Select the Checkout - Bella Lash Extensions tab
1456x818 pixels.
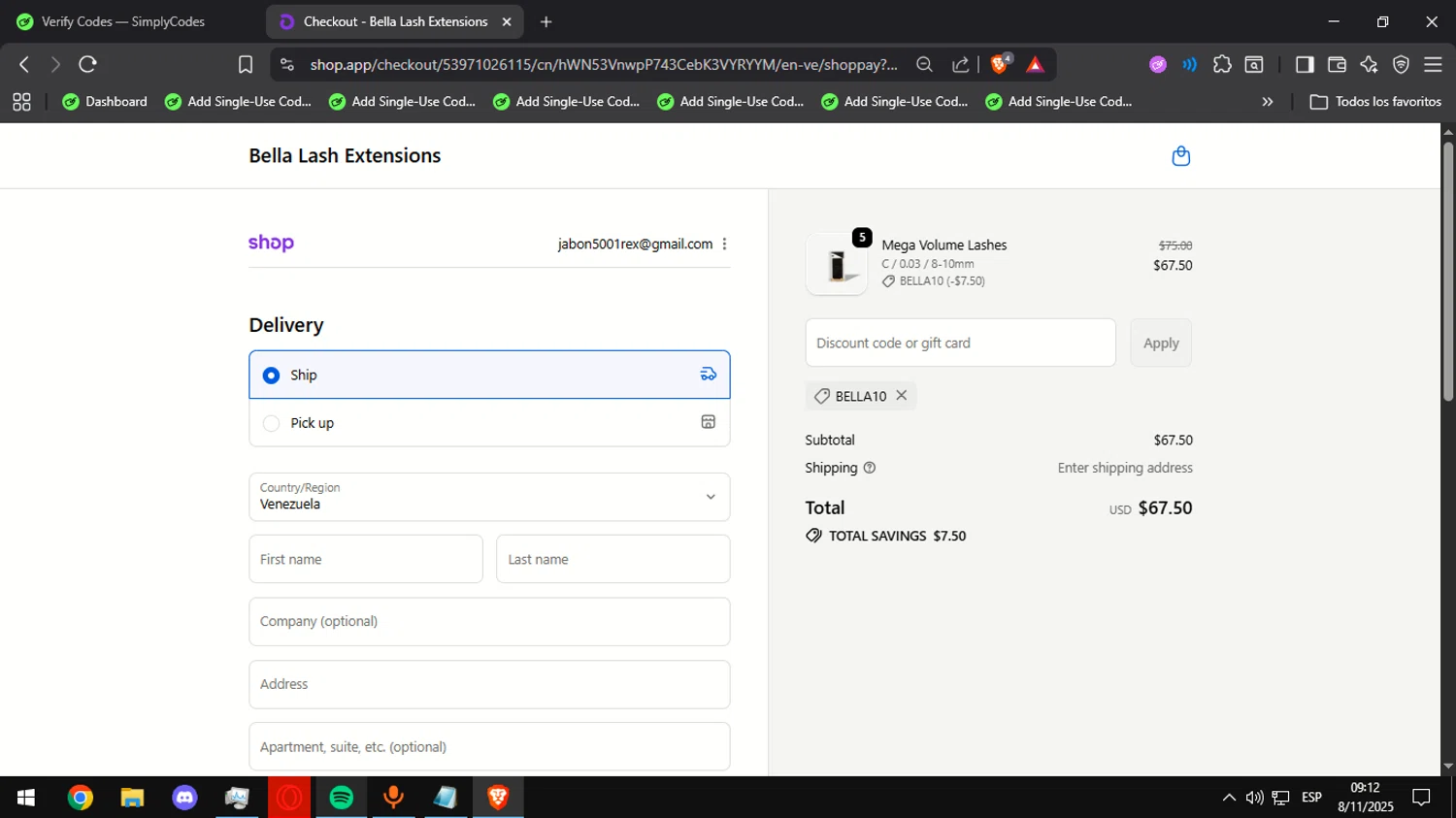click(x=395, y=21)
